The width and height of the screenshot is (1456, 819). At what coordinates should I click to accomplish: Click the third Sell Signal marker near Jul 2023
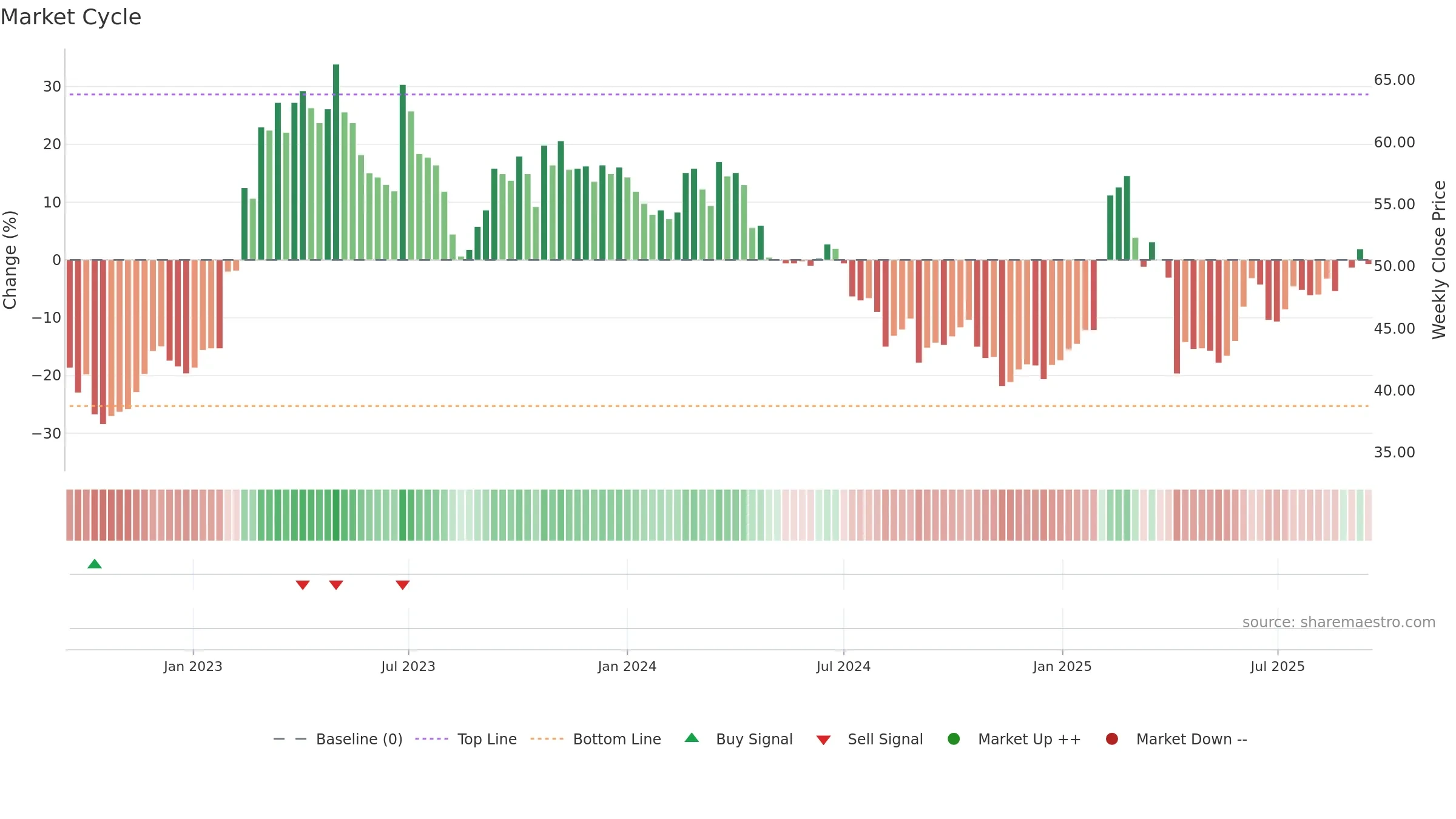click(x=403, y=585)
